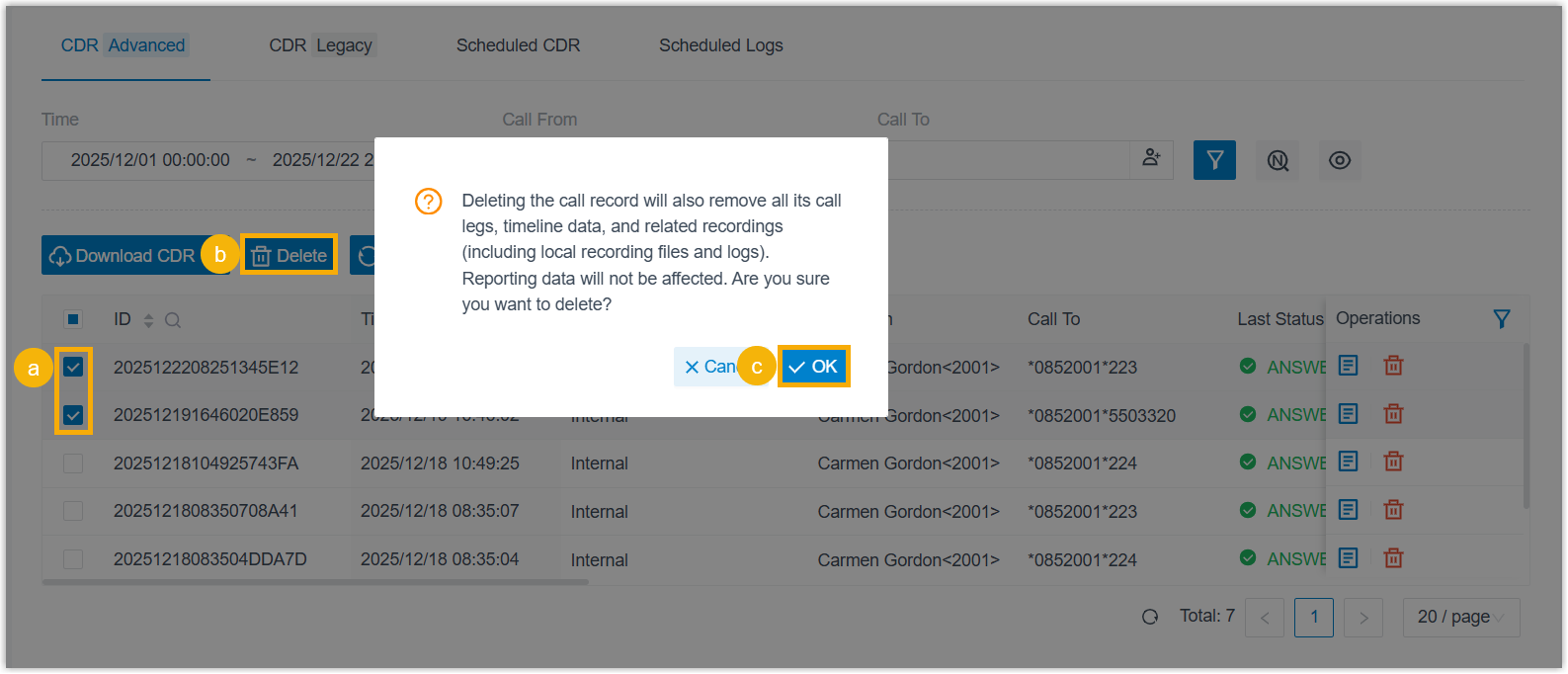Click the start time date field

click(150, 160)
